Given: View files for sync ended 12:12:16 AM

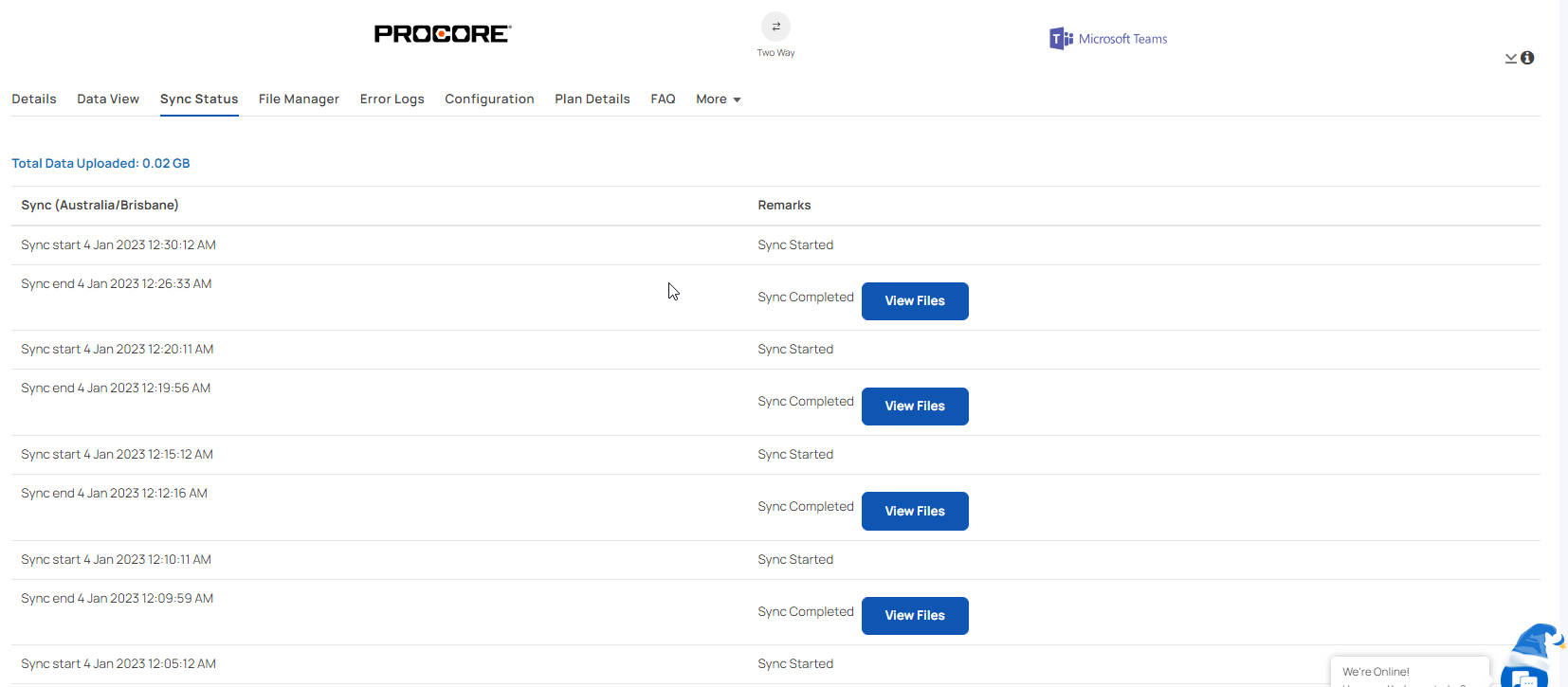Looking at the screenshot, I should pyautogui.click(x=915, y=512).
